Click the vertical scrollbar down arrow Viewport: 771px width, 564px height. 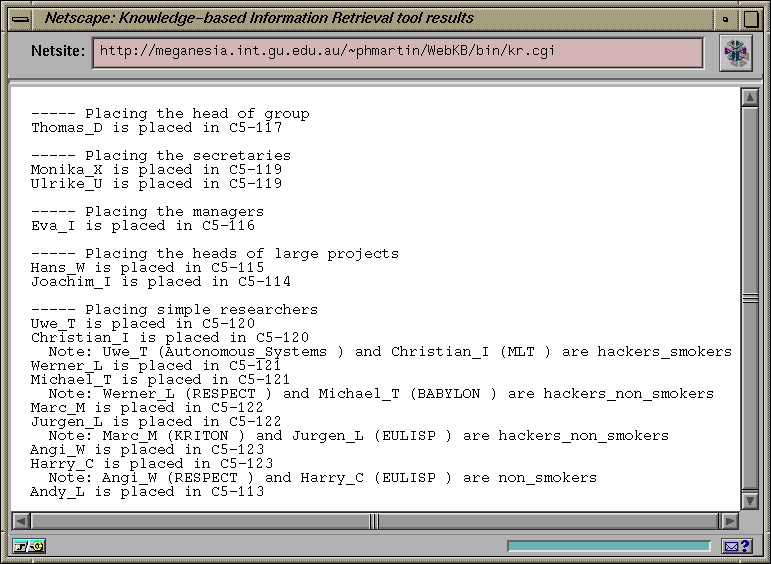pyautogui.click(x=749, y=499)
